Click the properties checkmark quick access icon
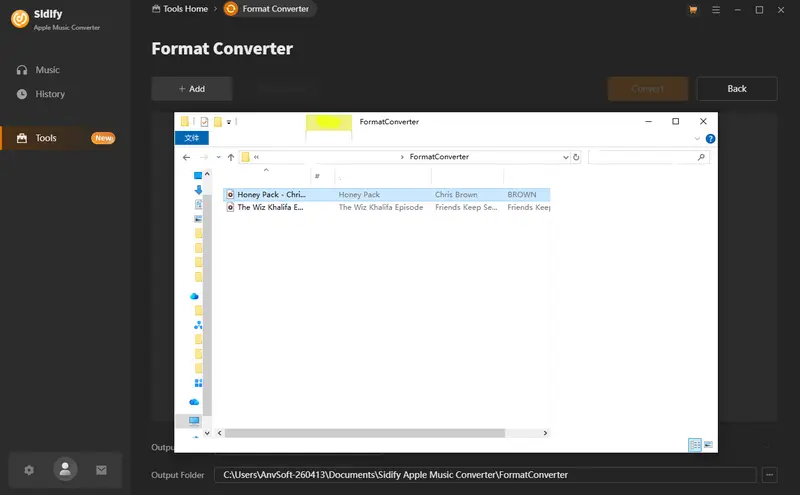 pyautogui.click(x=204, y=121)
